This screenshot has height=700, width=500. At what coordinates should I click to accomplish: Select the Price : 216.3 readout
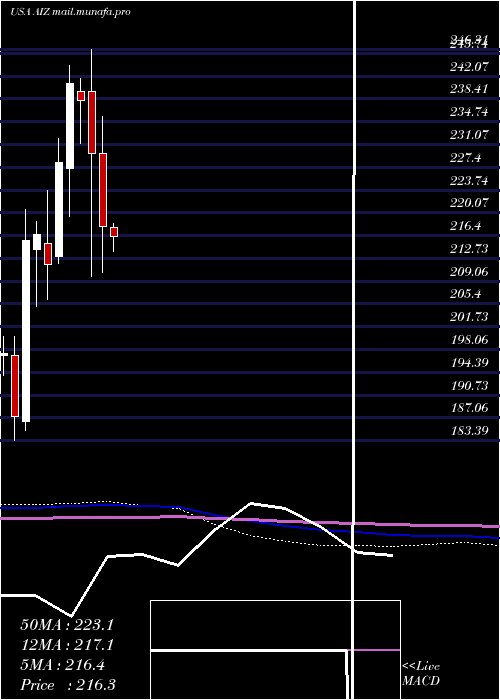tap(68, 685)
